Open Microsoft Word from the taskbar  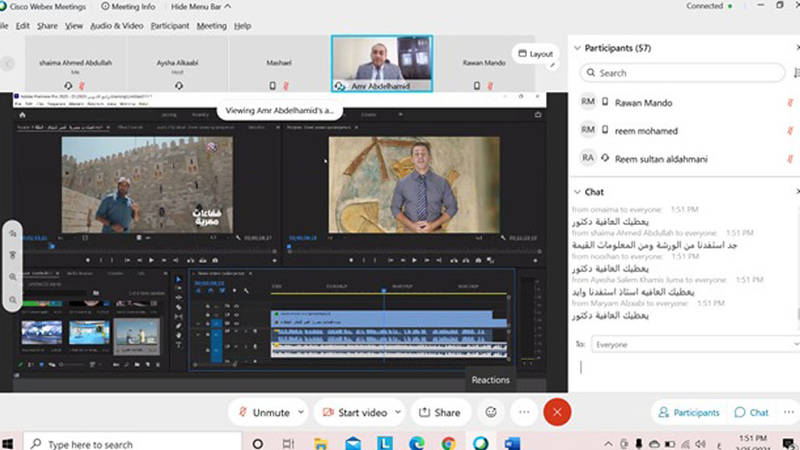(x=513, y=443)
